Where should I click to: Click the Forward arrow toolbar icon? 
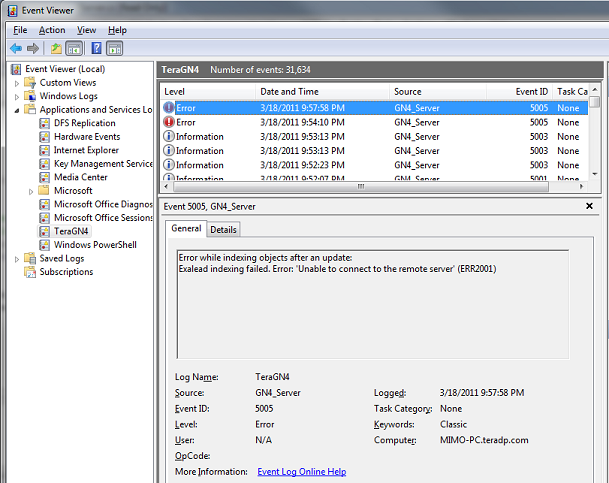coord(33,49)
